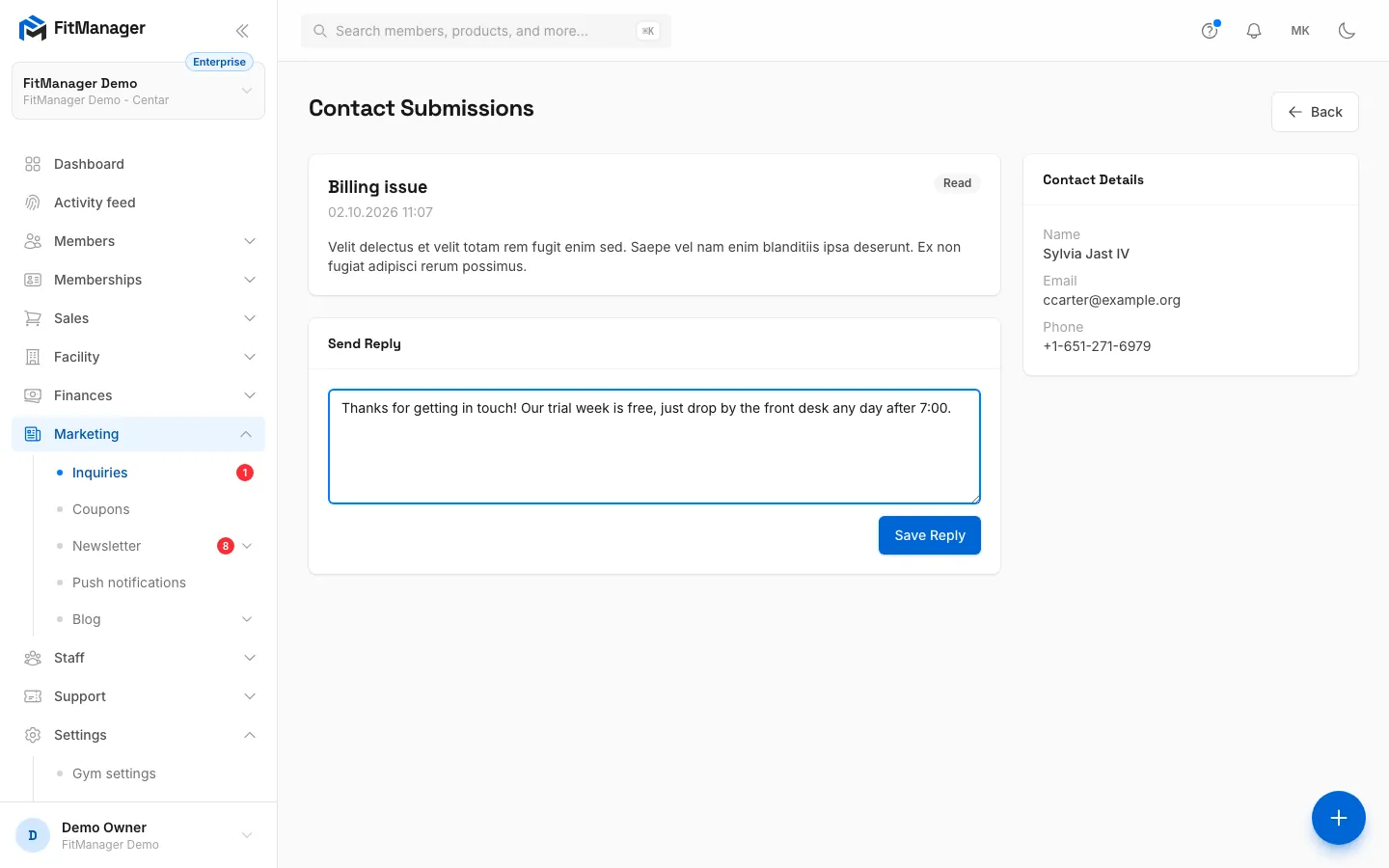Open Push notifications menu item
Screen dimensions: 1389x868
tap(154, 583)
